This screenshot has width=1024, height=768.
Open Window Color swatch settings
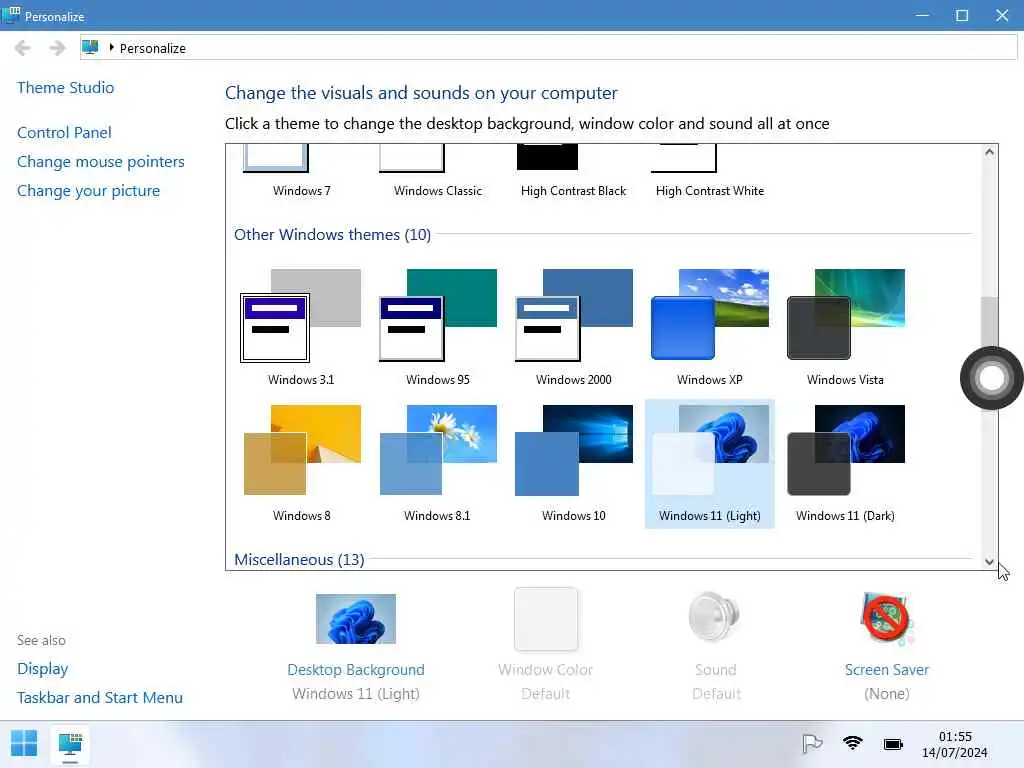(x=546, y=619)
